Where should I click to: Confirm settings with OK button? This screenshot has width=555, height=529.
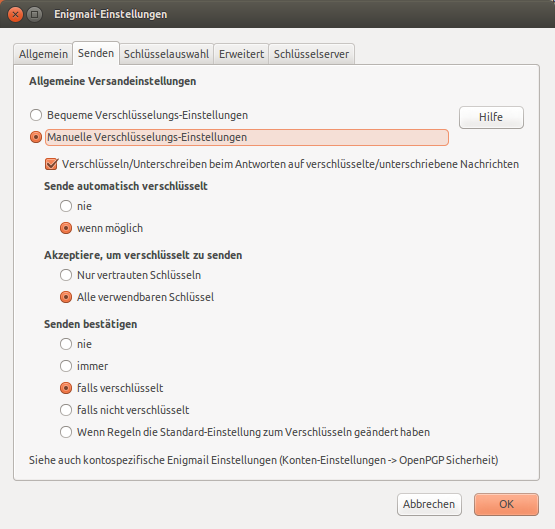tap(506, 504)
